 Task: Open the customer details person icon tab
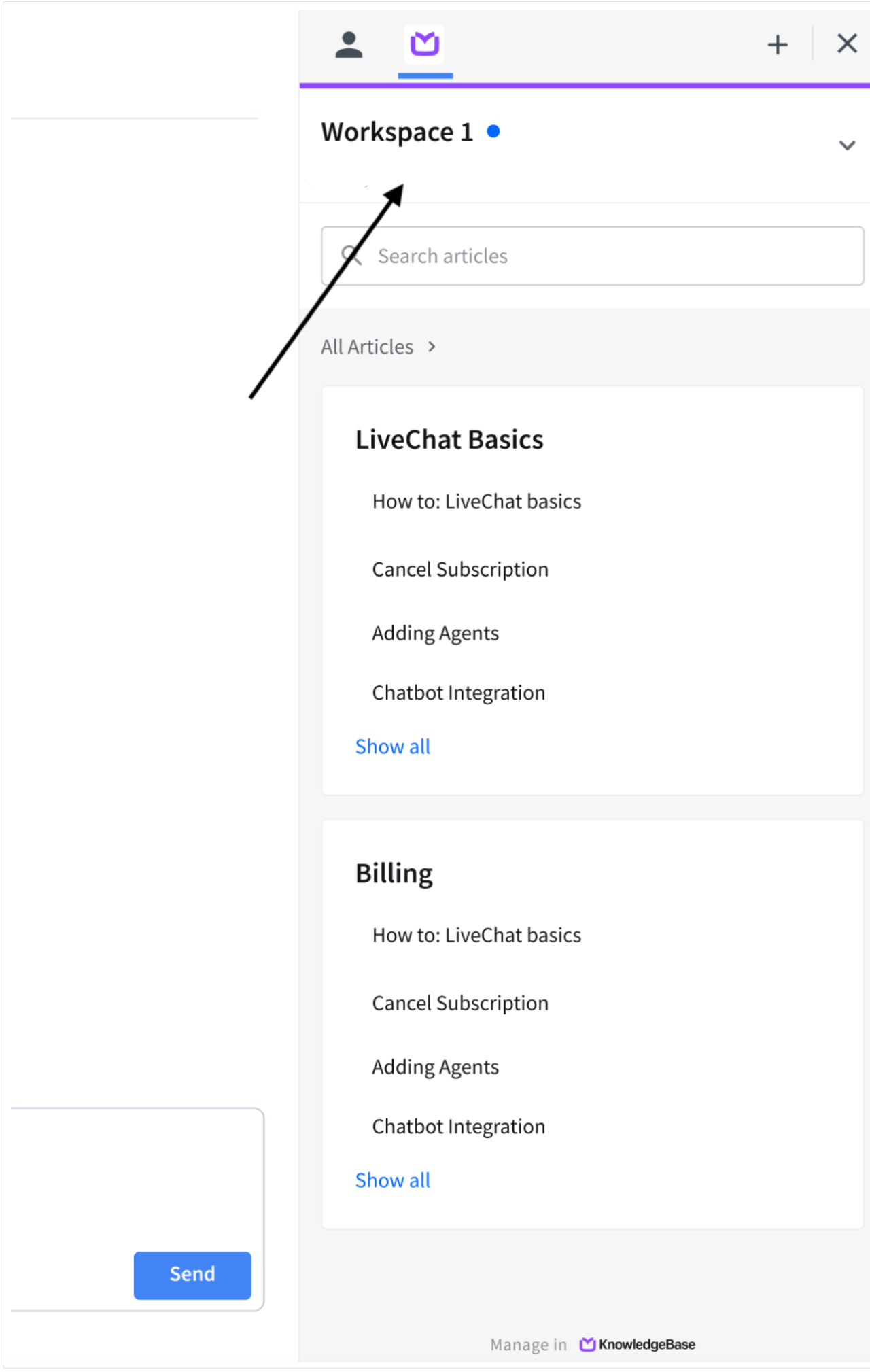(349, 45)
